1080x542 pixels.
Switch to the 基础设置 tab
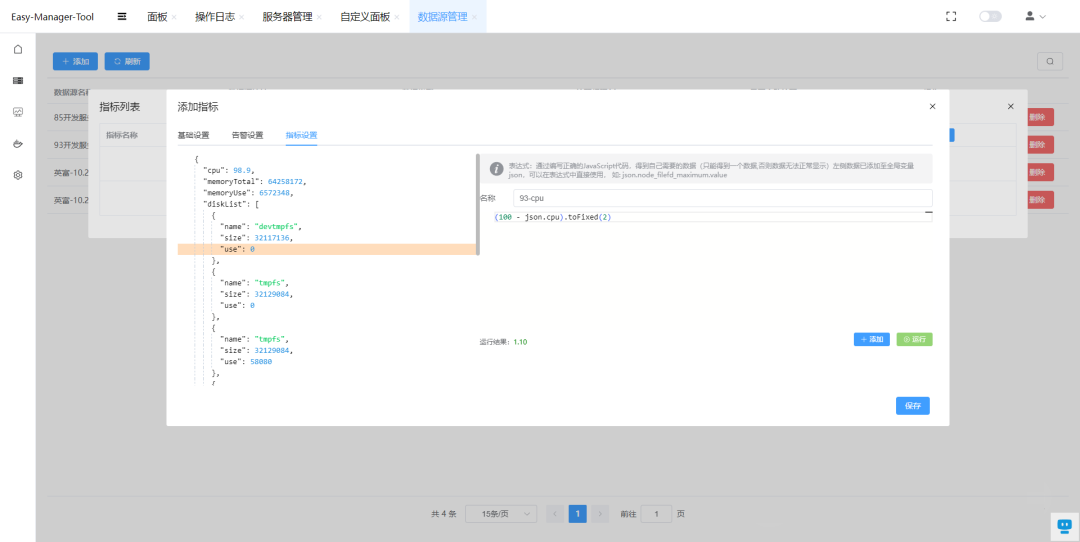coord(193,135)
